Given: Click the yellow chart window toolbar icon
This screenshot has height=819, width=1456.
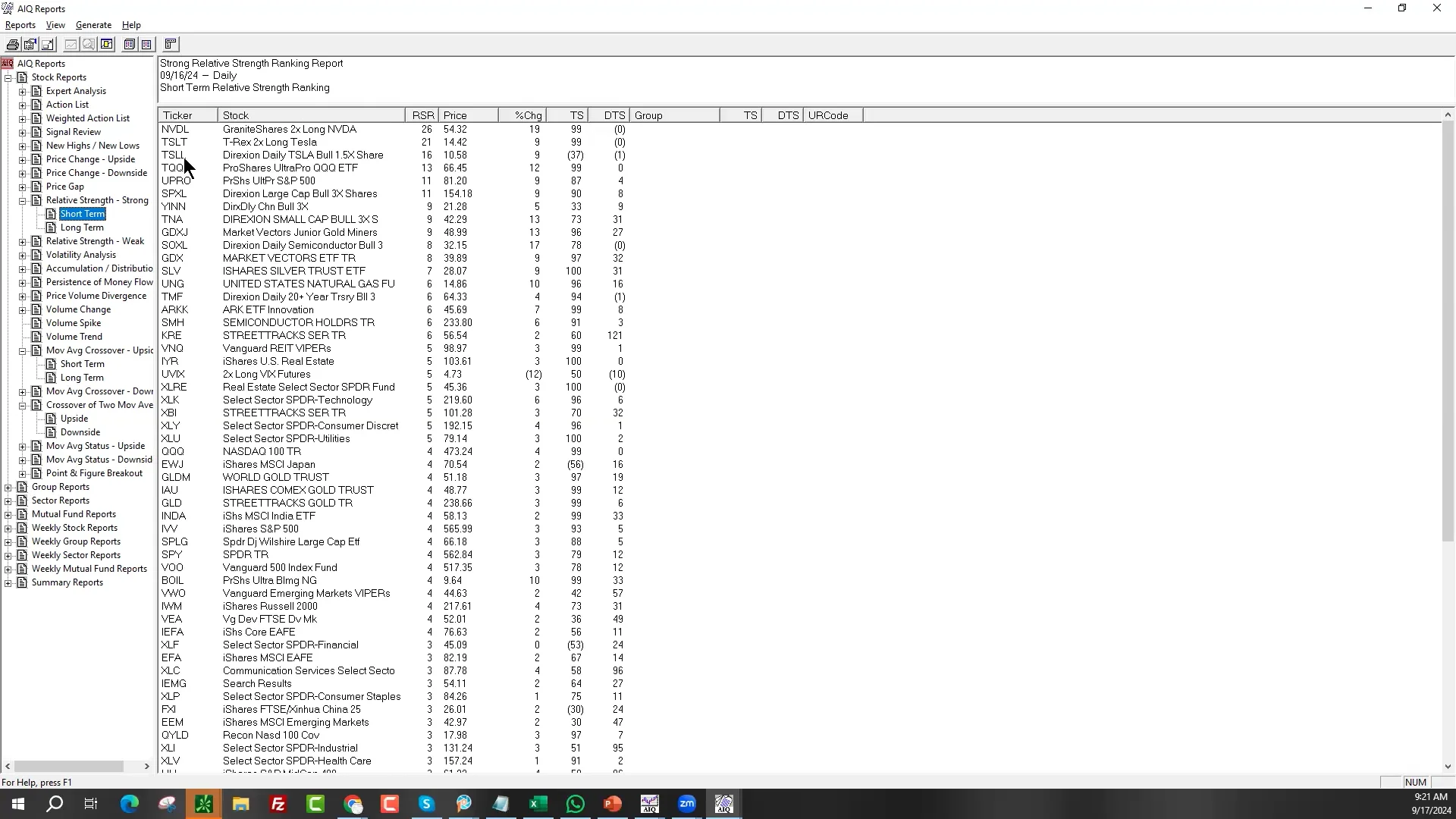Looking at the screenshot, I should pyautogui.click(x=107, y=45).
